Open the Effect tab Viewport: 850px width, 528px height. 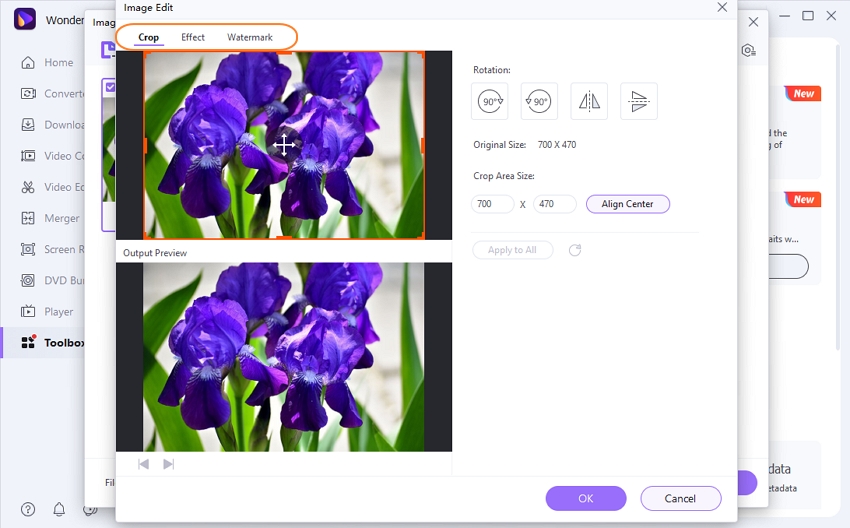193,37
